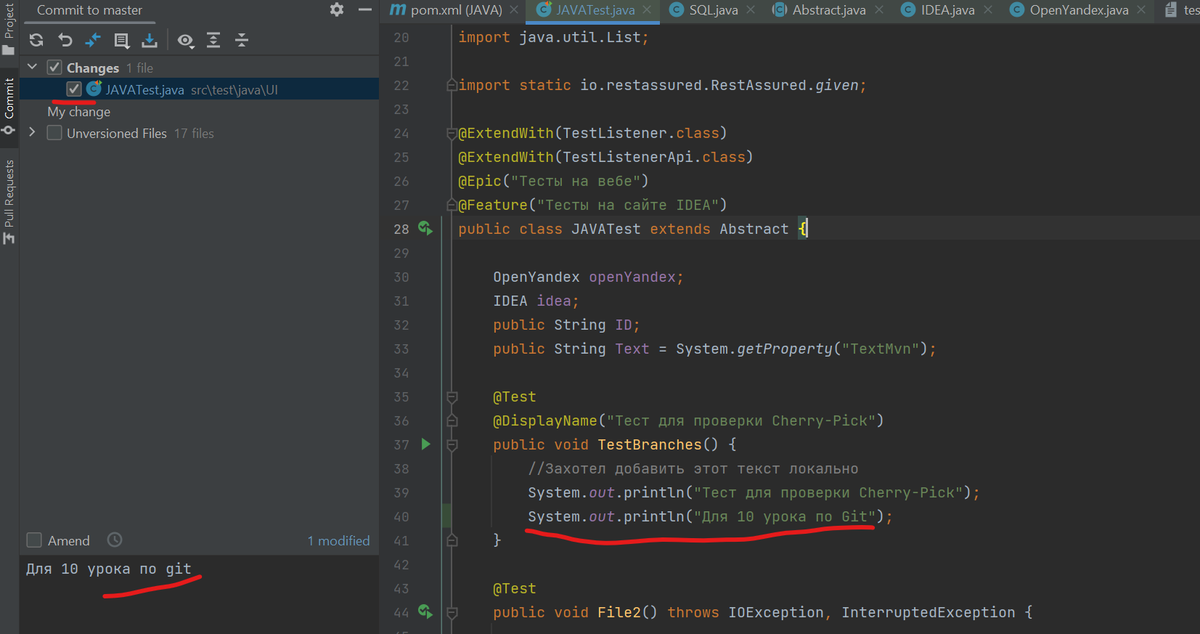Open the commit message history clock icon
The width and height of the screenshot is (1200, 634).
pyautogui.click(x=114, y=540)
